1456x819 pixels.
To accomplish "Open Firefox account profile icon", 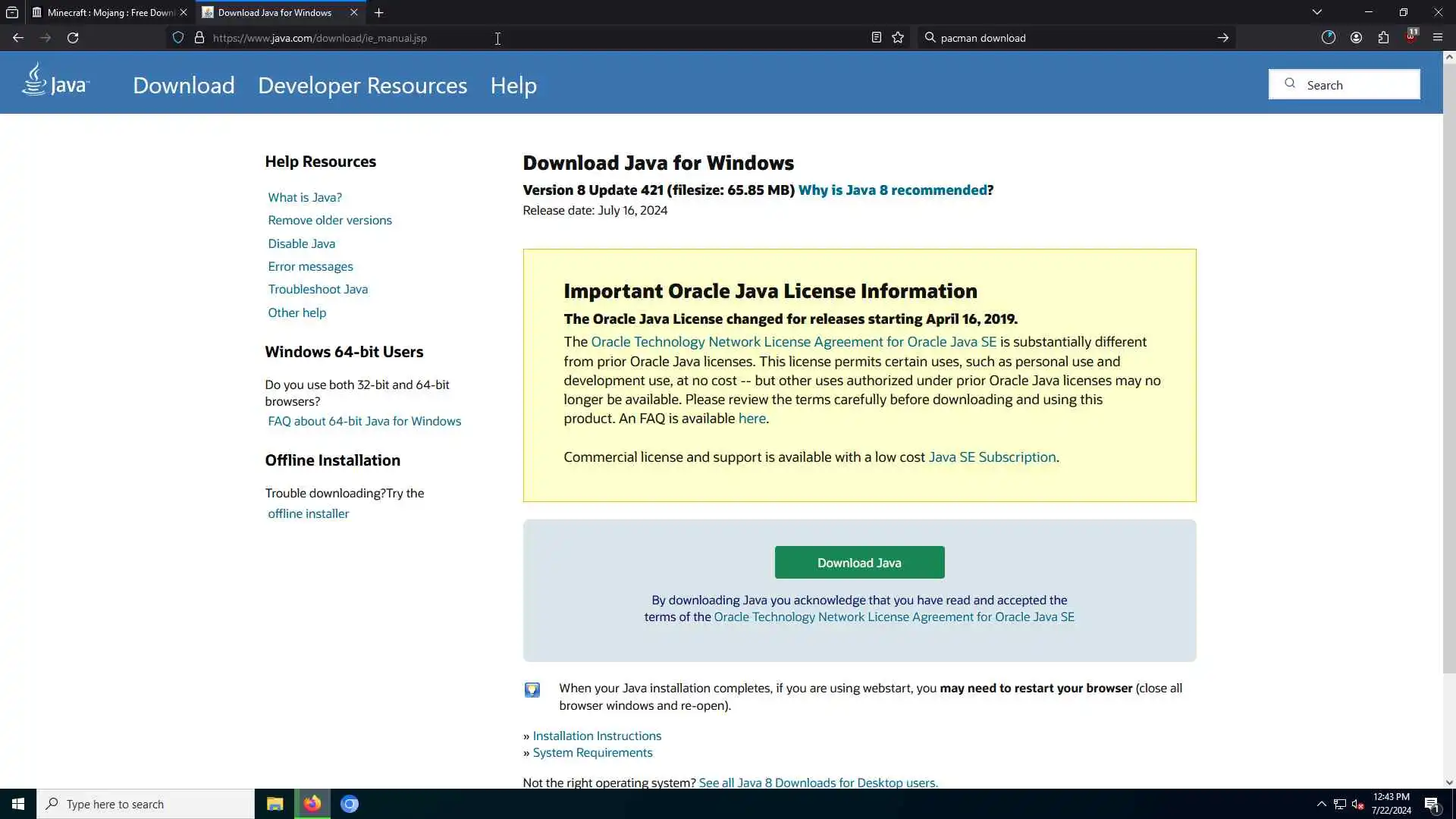I will coord(1356,38).
